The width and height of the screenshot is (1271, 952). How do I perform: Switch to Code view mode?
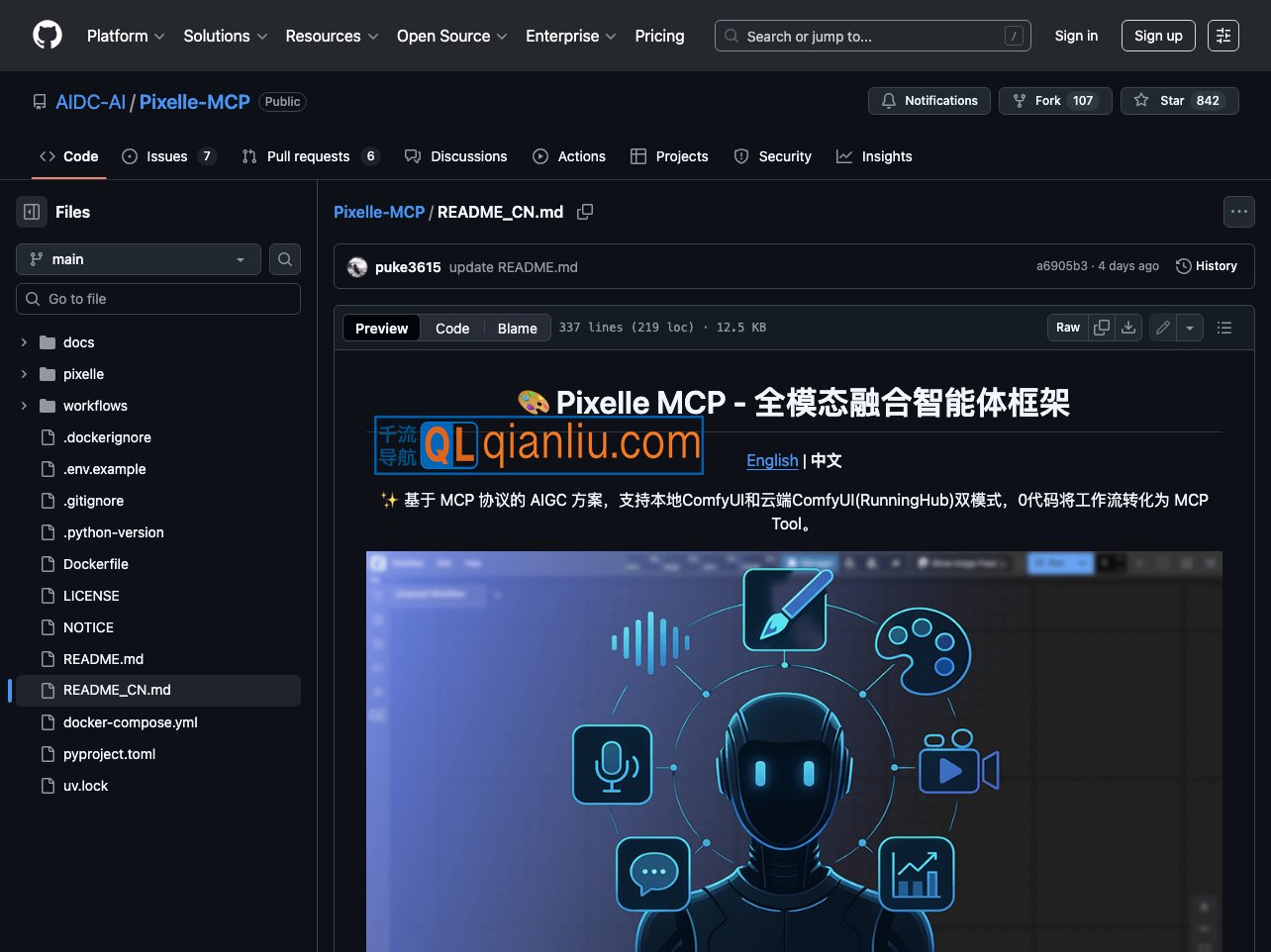pyautogui.click(x=452, y=329)
